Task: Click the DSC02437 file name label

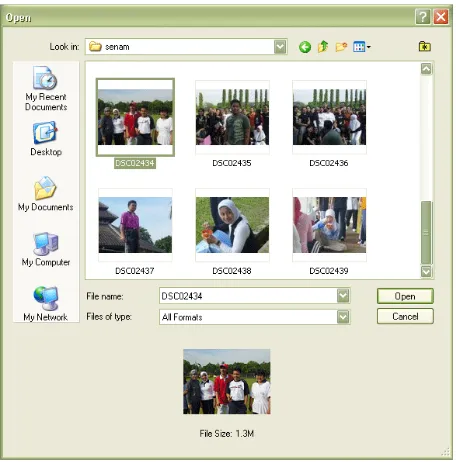Action: click(x=135, y=271)
